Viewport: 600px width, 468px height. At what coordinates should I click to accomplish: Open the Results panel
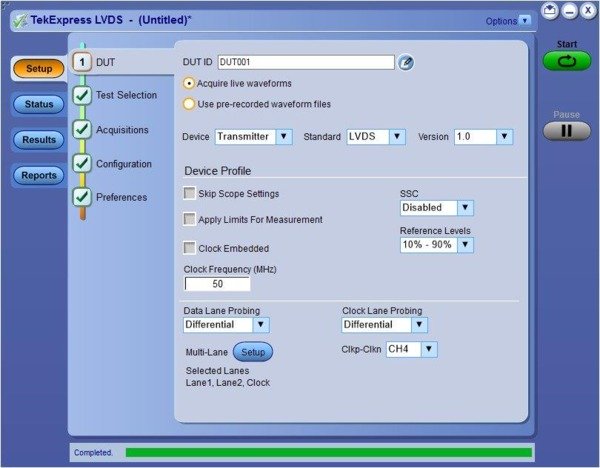point(39,140)
